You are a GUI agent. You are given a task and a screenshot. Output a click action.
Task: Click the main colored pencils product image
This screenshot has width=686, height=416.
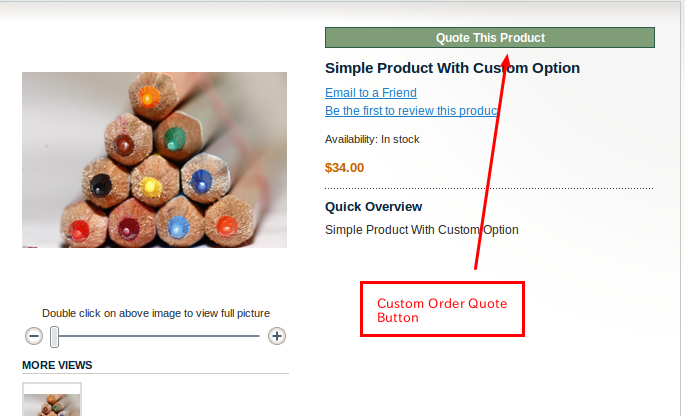coord(154,160)
